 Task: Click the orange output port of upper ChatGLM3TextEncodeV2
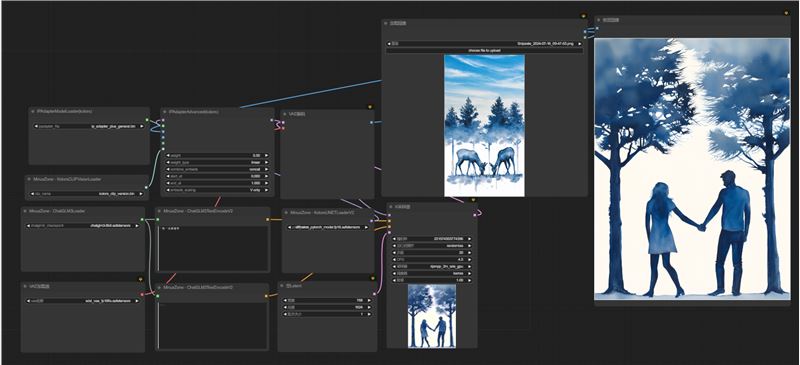268,220
